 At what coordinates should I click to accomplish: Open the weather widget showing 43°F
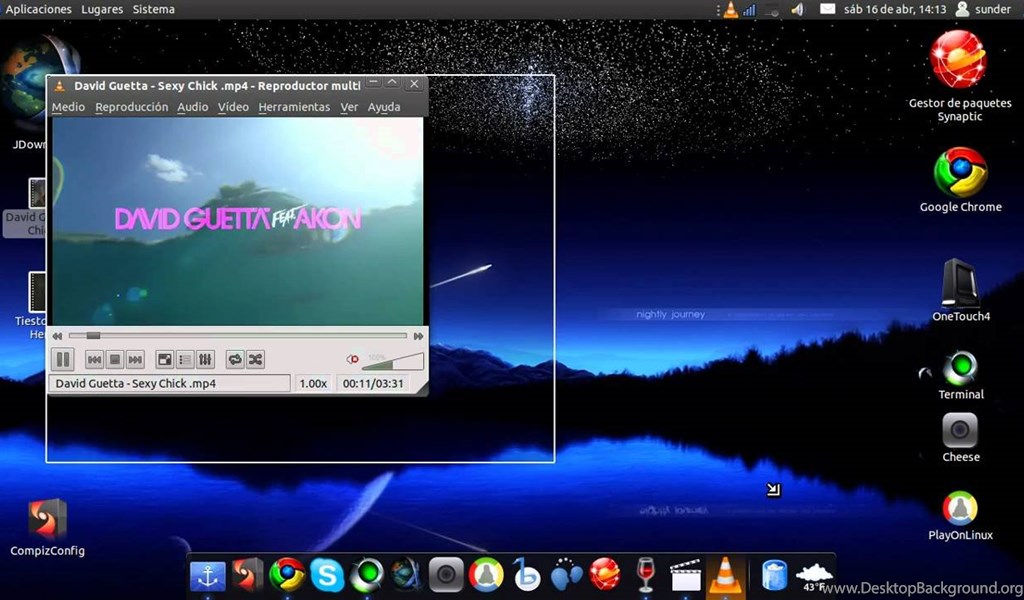pos(814,576)
